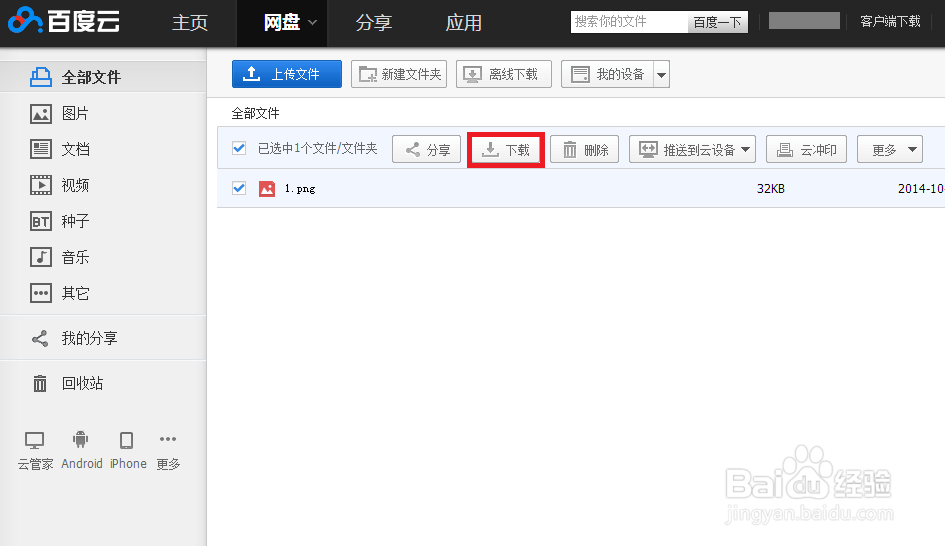The image size is (945, 546).
Task: Click the 分享 button in action bar
Action: 427,149
